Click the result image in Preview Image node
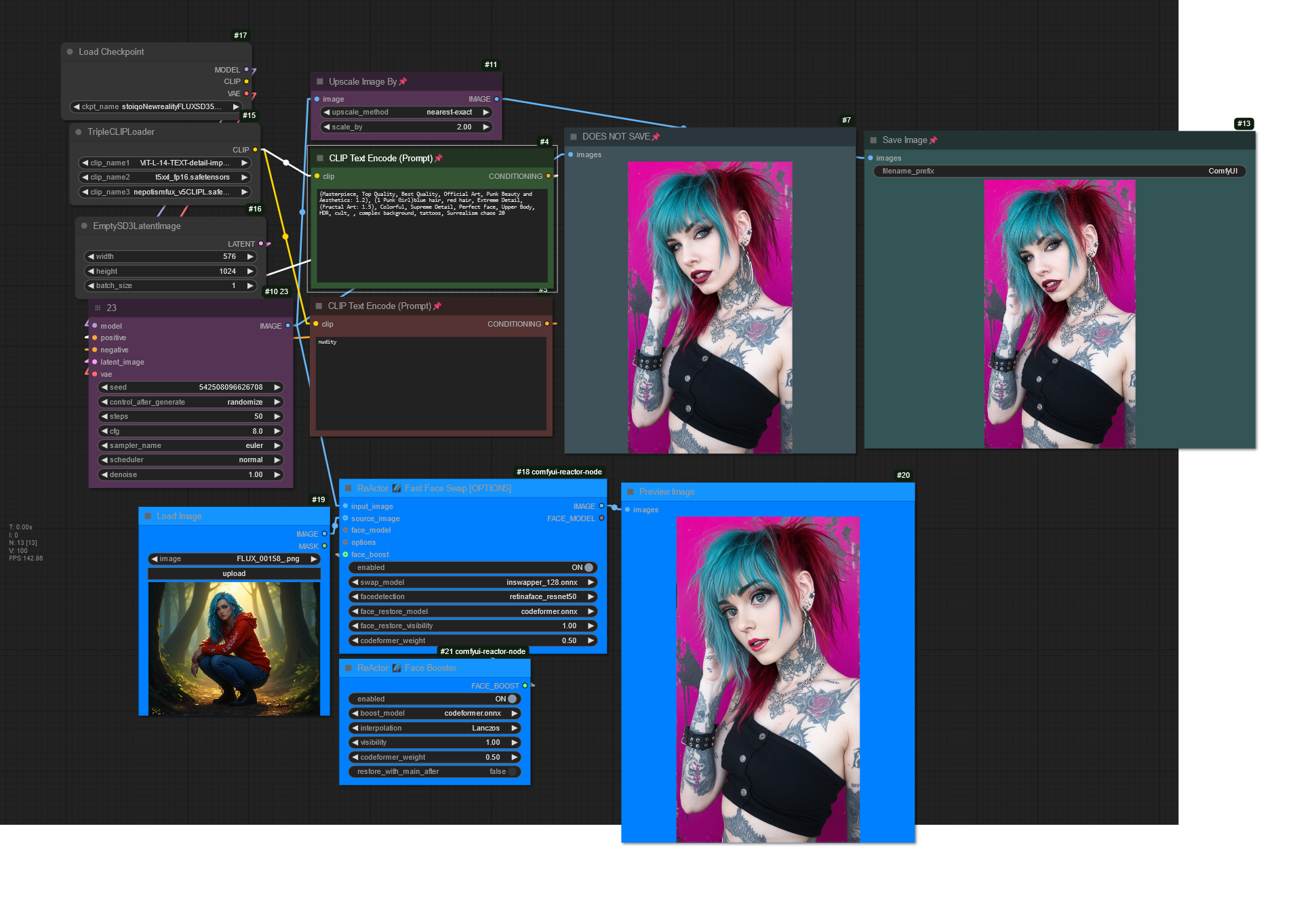 767,679
